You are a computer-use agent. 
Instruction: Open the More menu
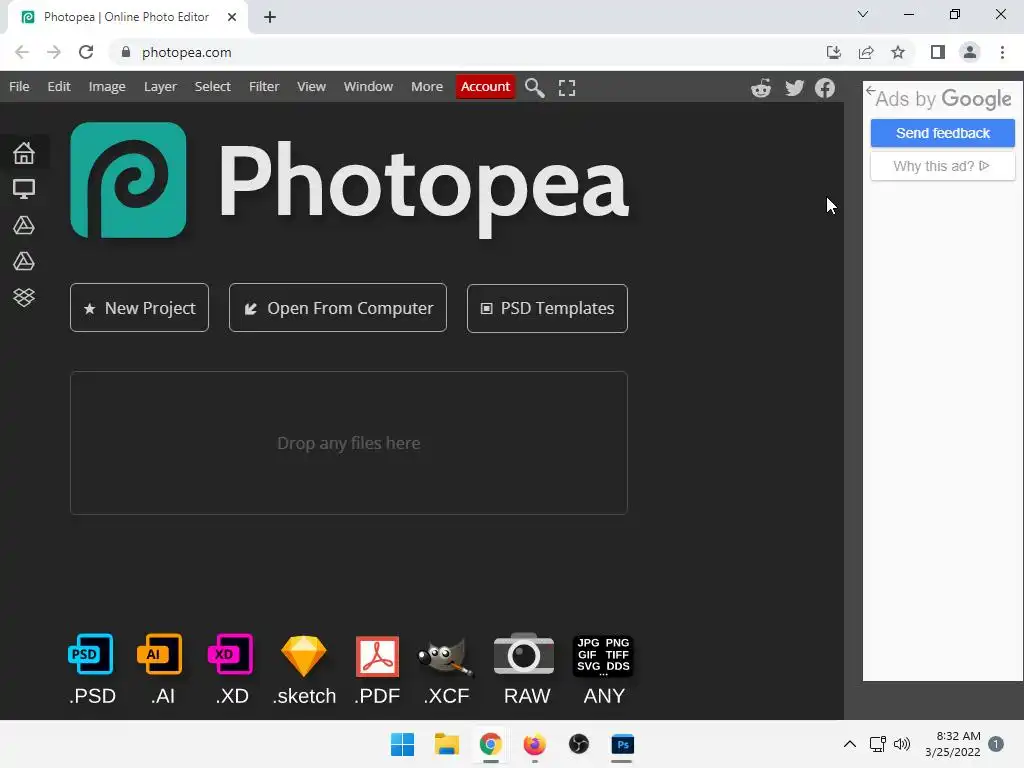(x=427, y=86)
